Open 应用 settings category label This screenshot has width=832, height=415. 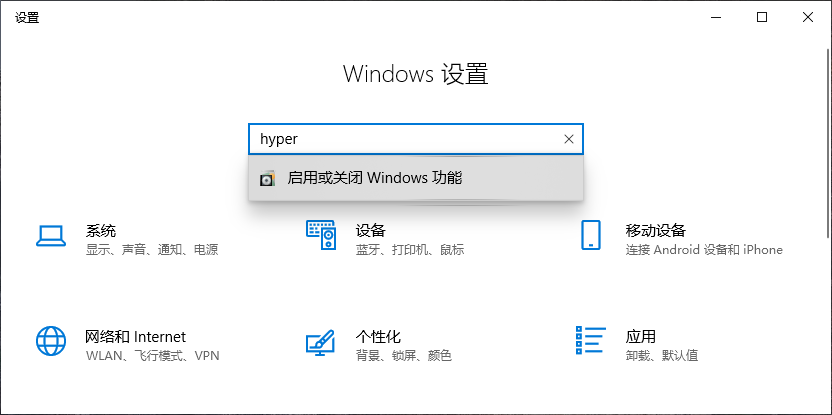click(640, 336)
